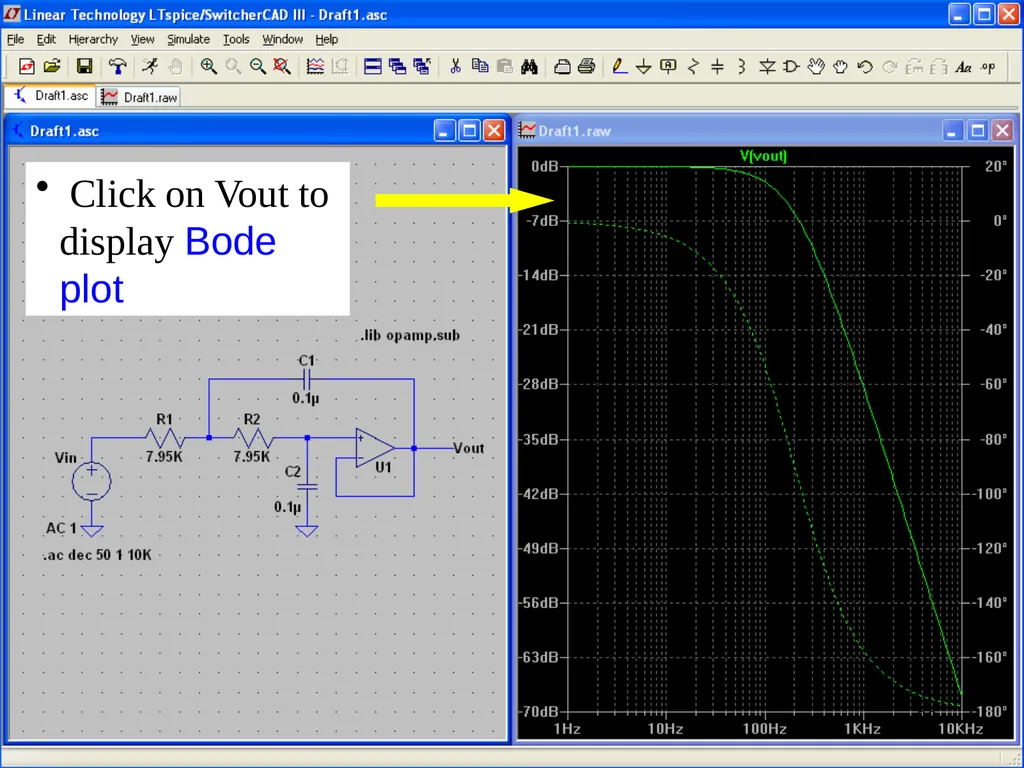Open Component browser via gate icon
Image resolution: width=1024 pixels, height=768 pixels.
(x=792, y=66)
